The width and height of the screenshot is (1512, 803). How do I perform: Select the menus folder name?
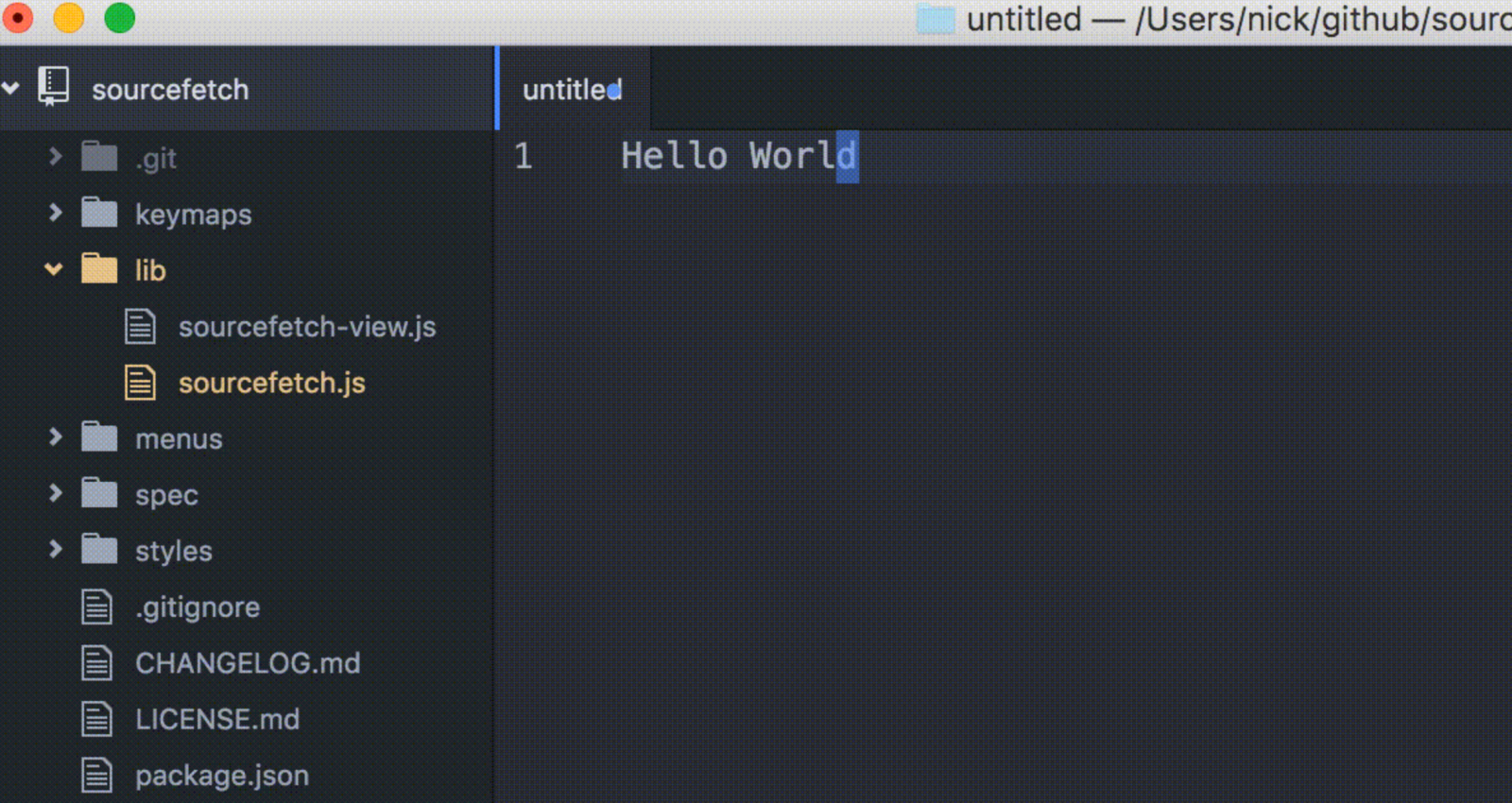pos(179,439)
